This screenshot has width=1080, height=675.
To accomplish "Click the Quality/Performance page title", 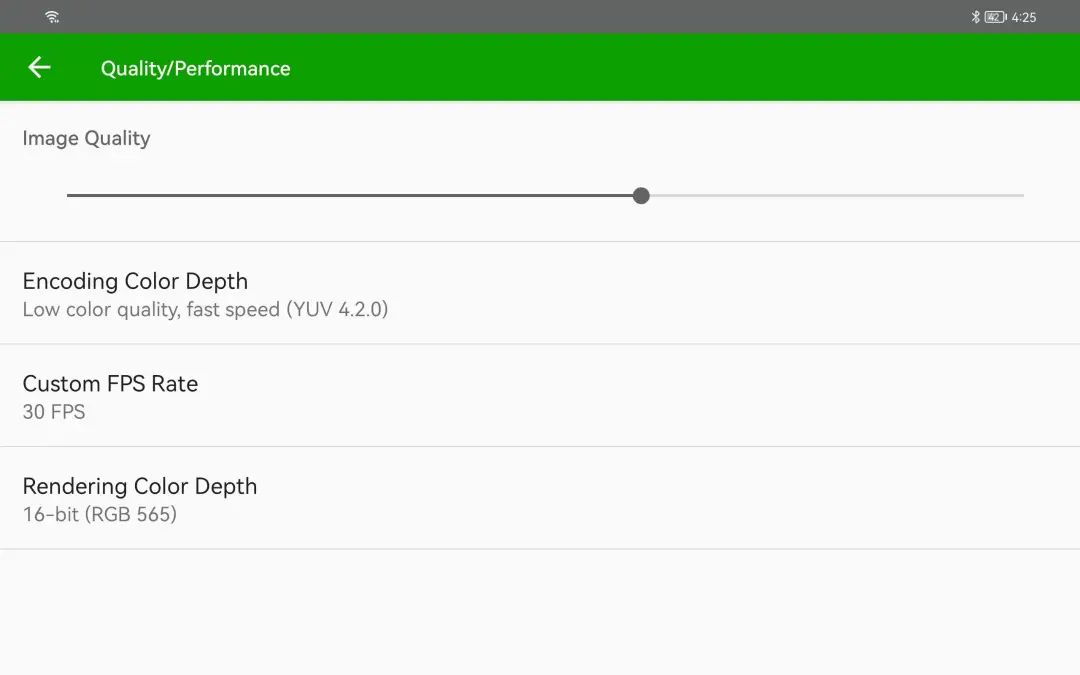I will 195,68.
